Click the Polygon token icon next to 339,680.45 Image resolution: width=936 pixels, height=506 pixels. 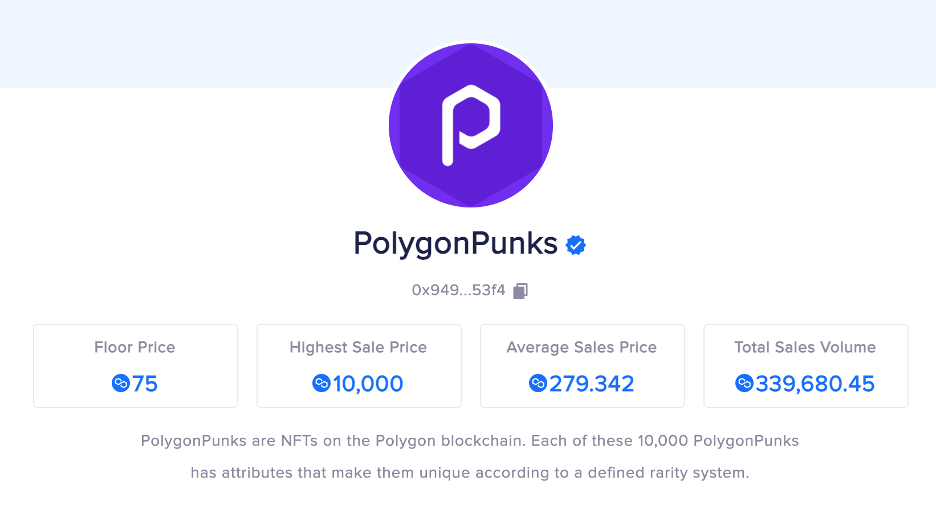tap(744, 383)
